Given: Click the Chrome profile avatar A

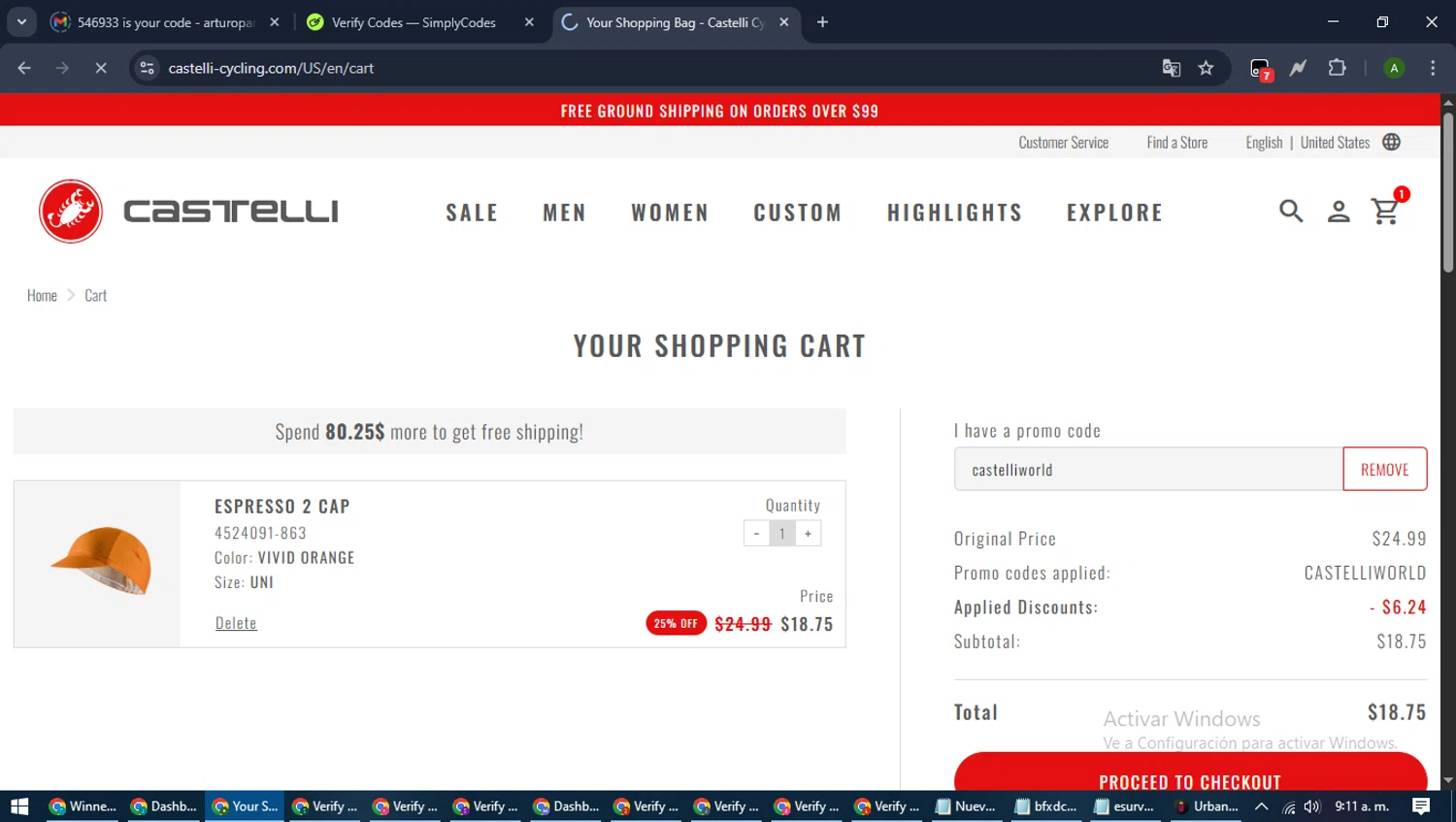Looking at the screenshot, I should pyautogui.click(x=1394, y=68).
